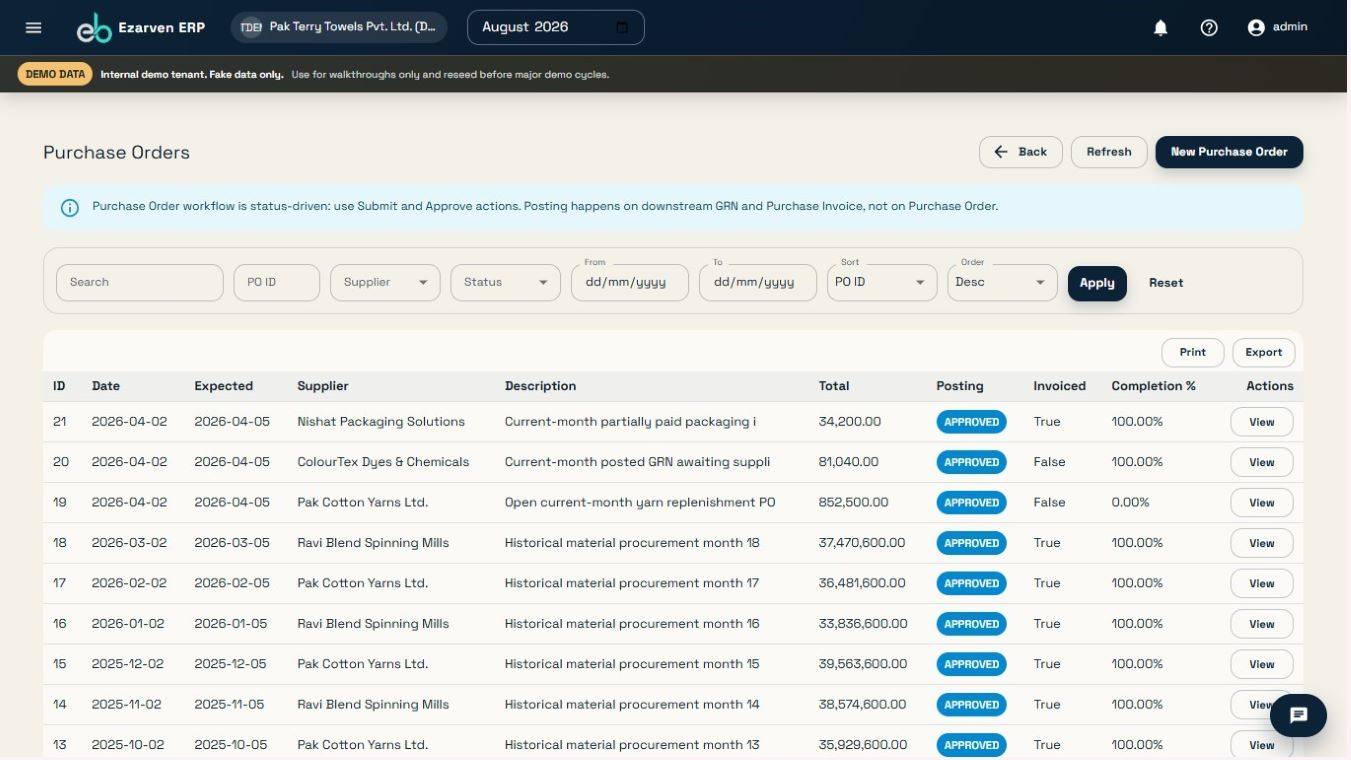Export the purchase orders table

coord(1264,352)
